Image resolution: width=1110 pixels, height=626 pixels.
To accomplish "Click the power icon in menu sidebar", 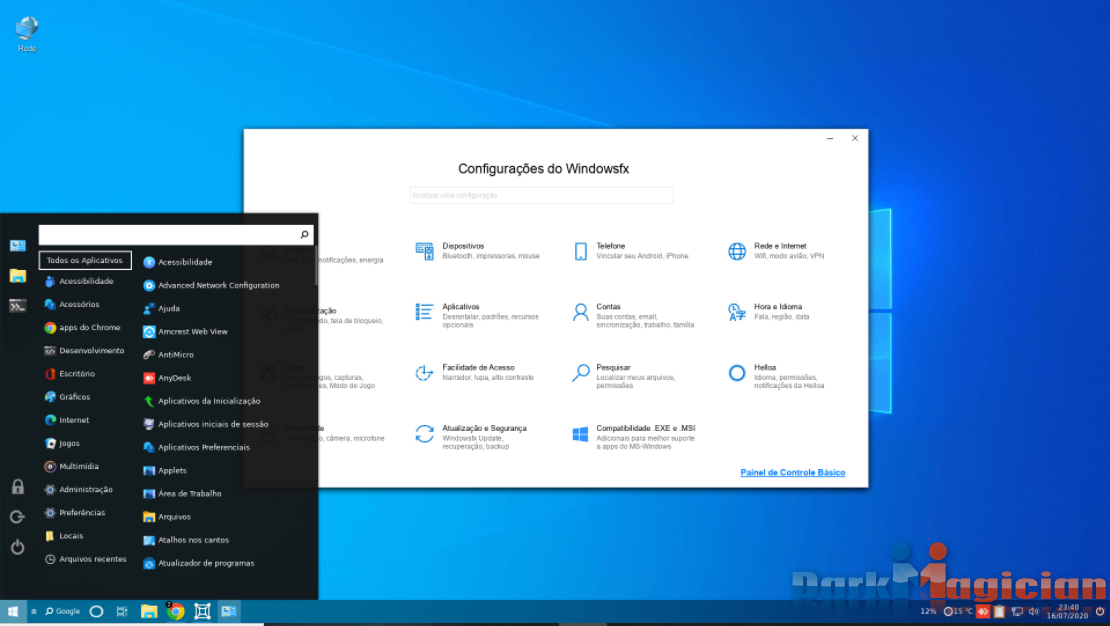I will point(18,547).
